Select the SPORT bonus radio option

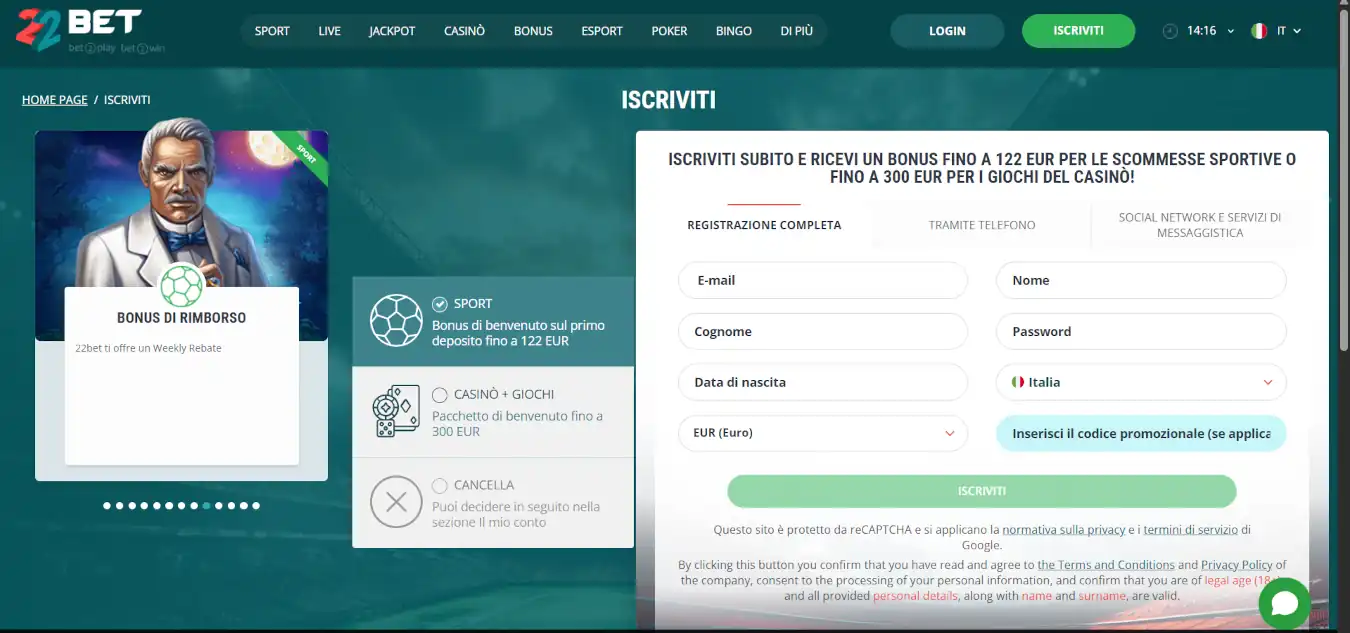pyautogui.click(x=440, y=304)
